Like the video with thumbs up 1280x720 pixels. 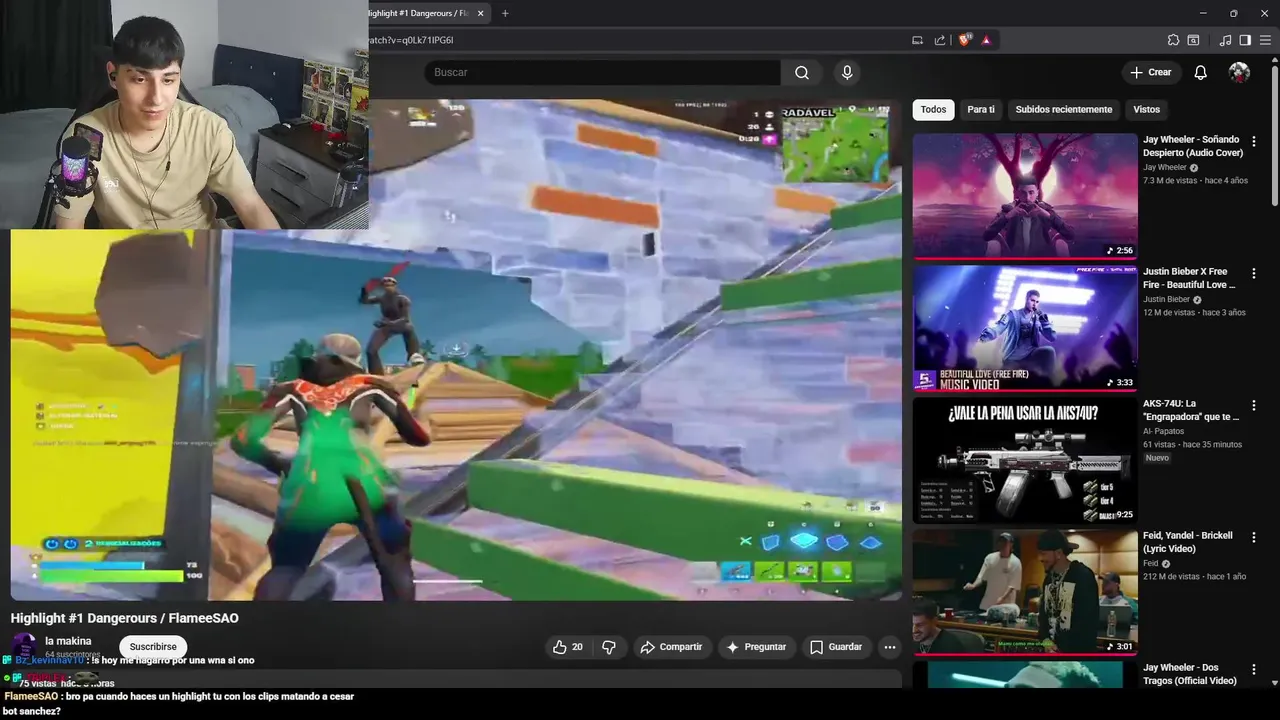click(x=567, y=647)
